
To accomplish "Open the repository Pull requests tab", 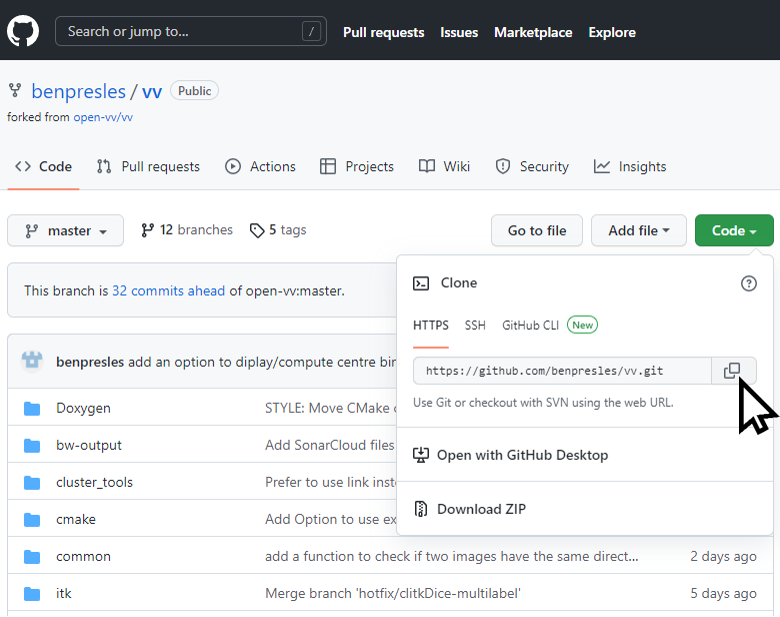I will coord(148,167).
